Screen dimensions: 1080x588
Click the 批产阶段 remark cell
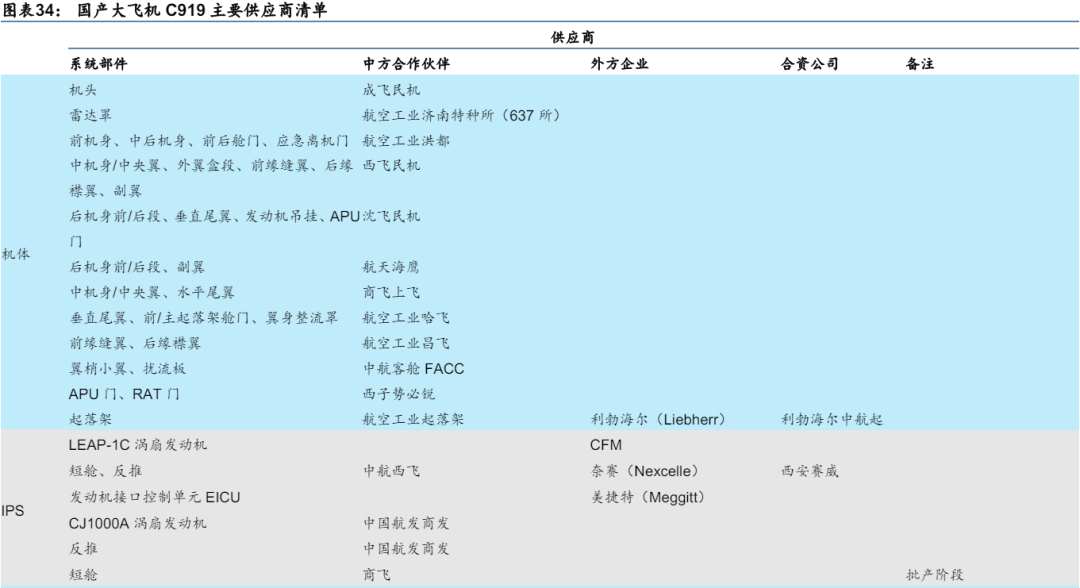coord(935,575)
